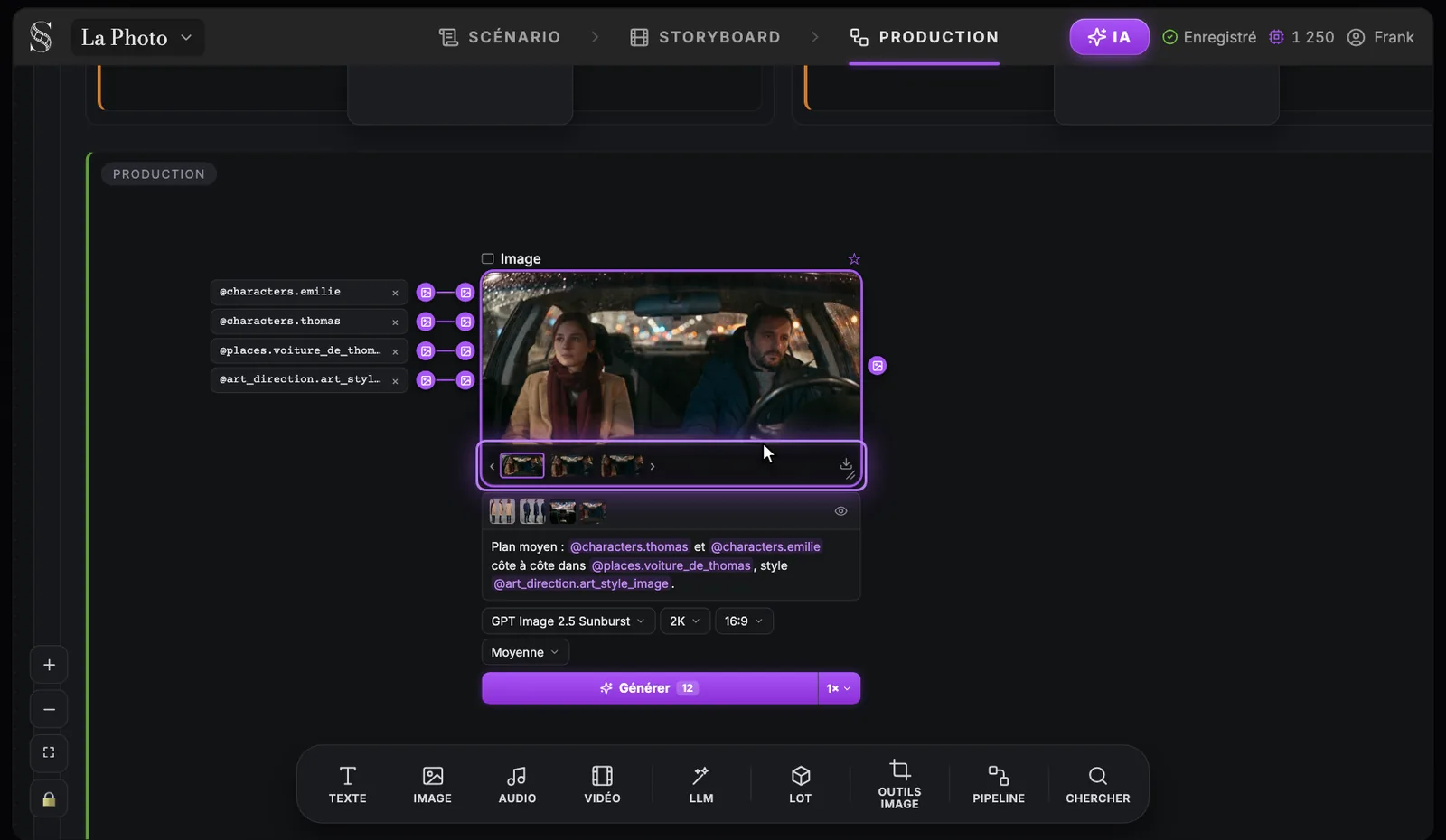Remove the @characters.emilie reference
Viewport: 1446px width, 840px height.
coord(395,293)
